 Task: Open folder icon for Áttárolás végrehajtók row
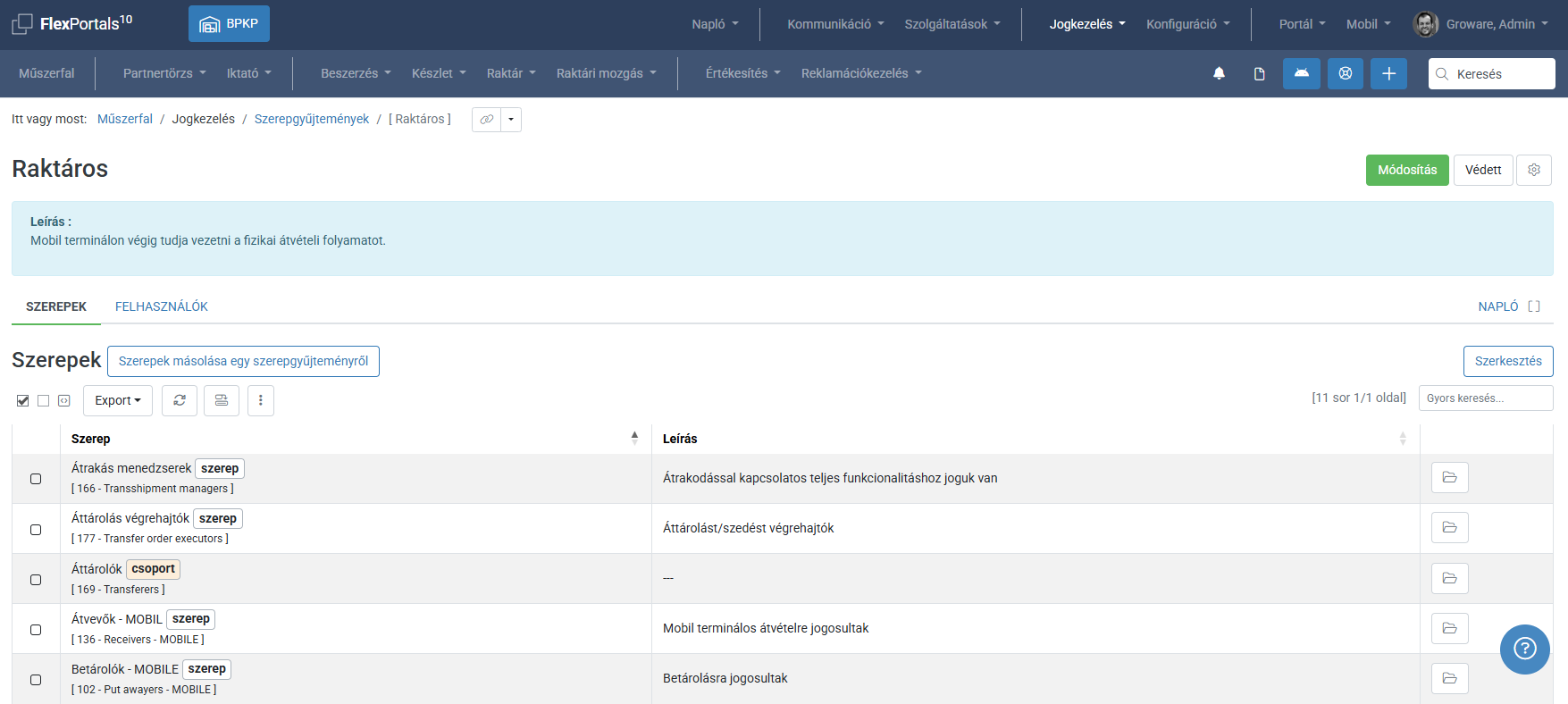(1450, 528)
